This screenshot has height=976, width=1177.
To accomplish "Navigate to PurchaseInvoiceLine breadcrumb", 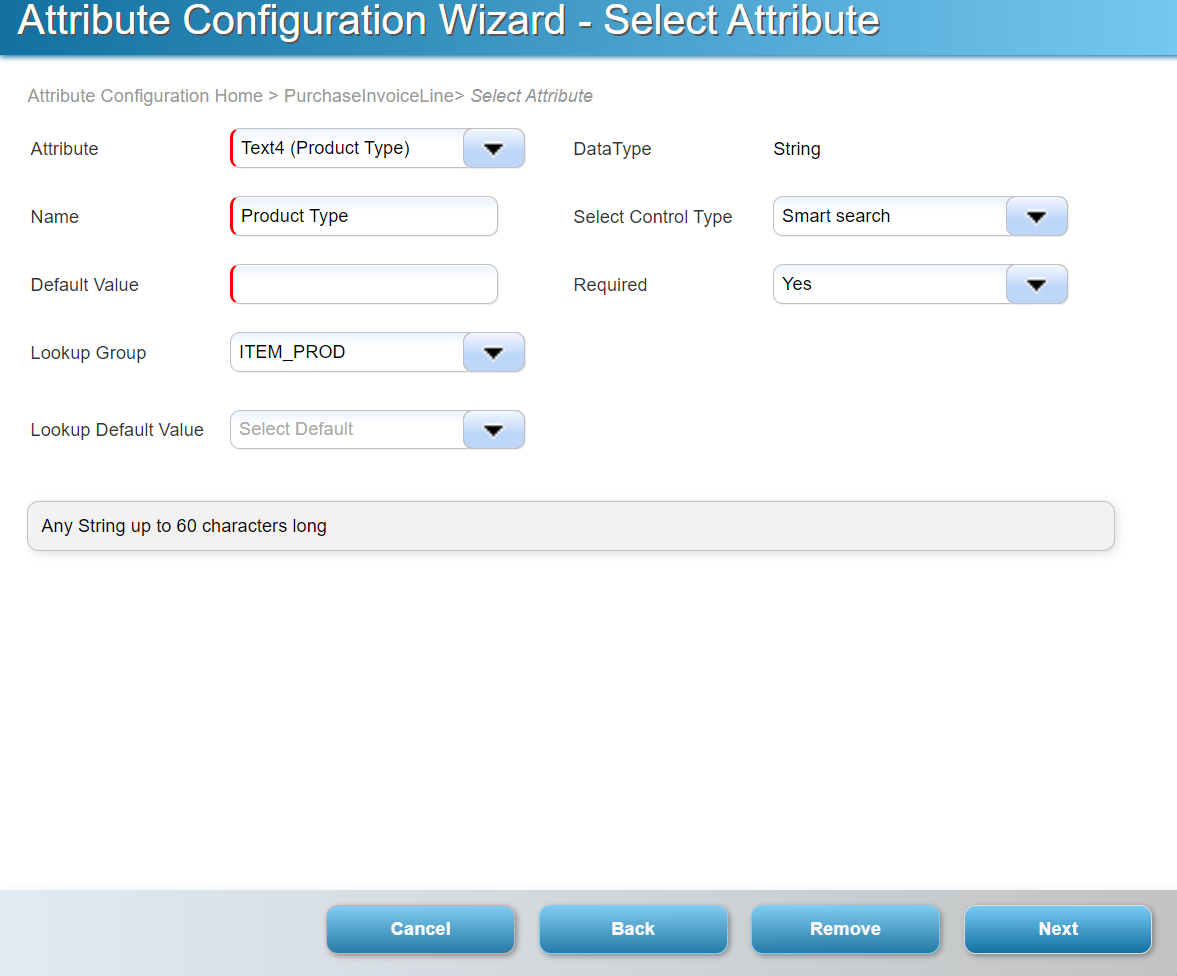I will coord(368,96).
